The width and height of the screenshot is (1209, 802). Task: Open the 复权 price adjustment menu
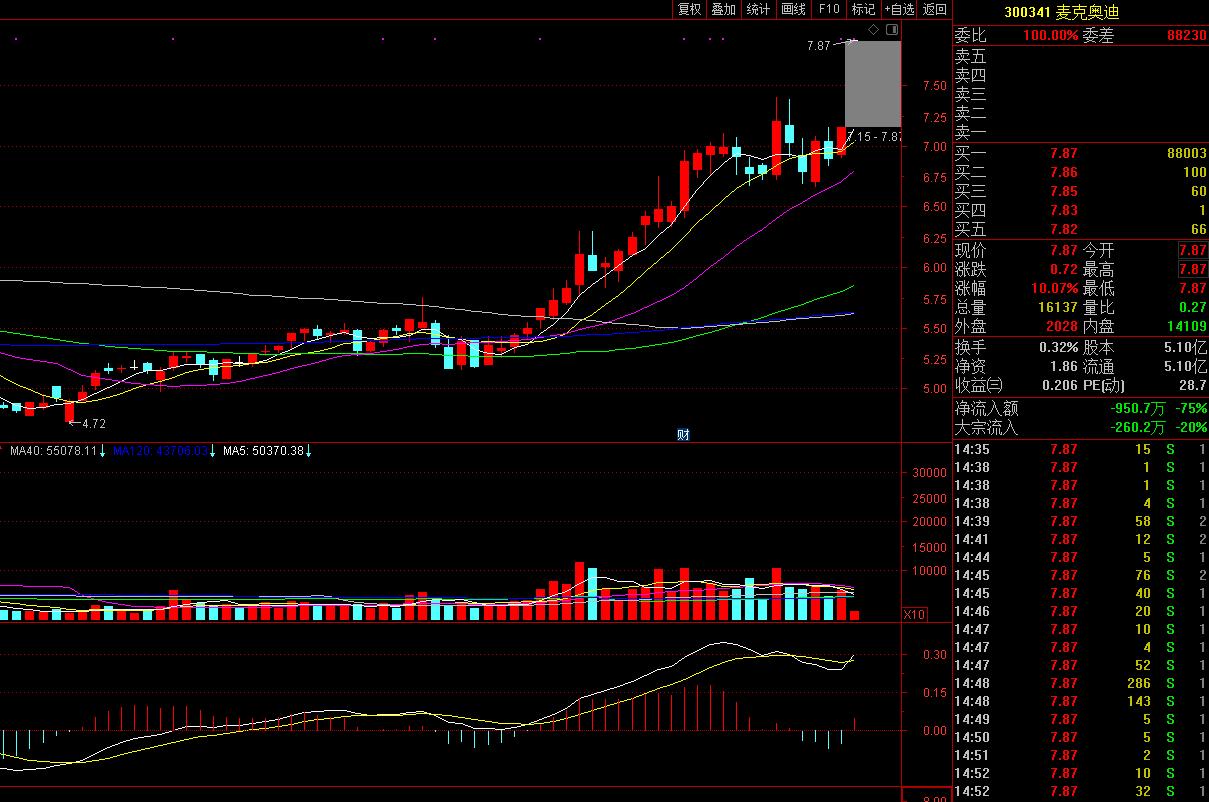point(689,9)
